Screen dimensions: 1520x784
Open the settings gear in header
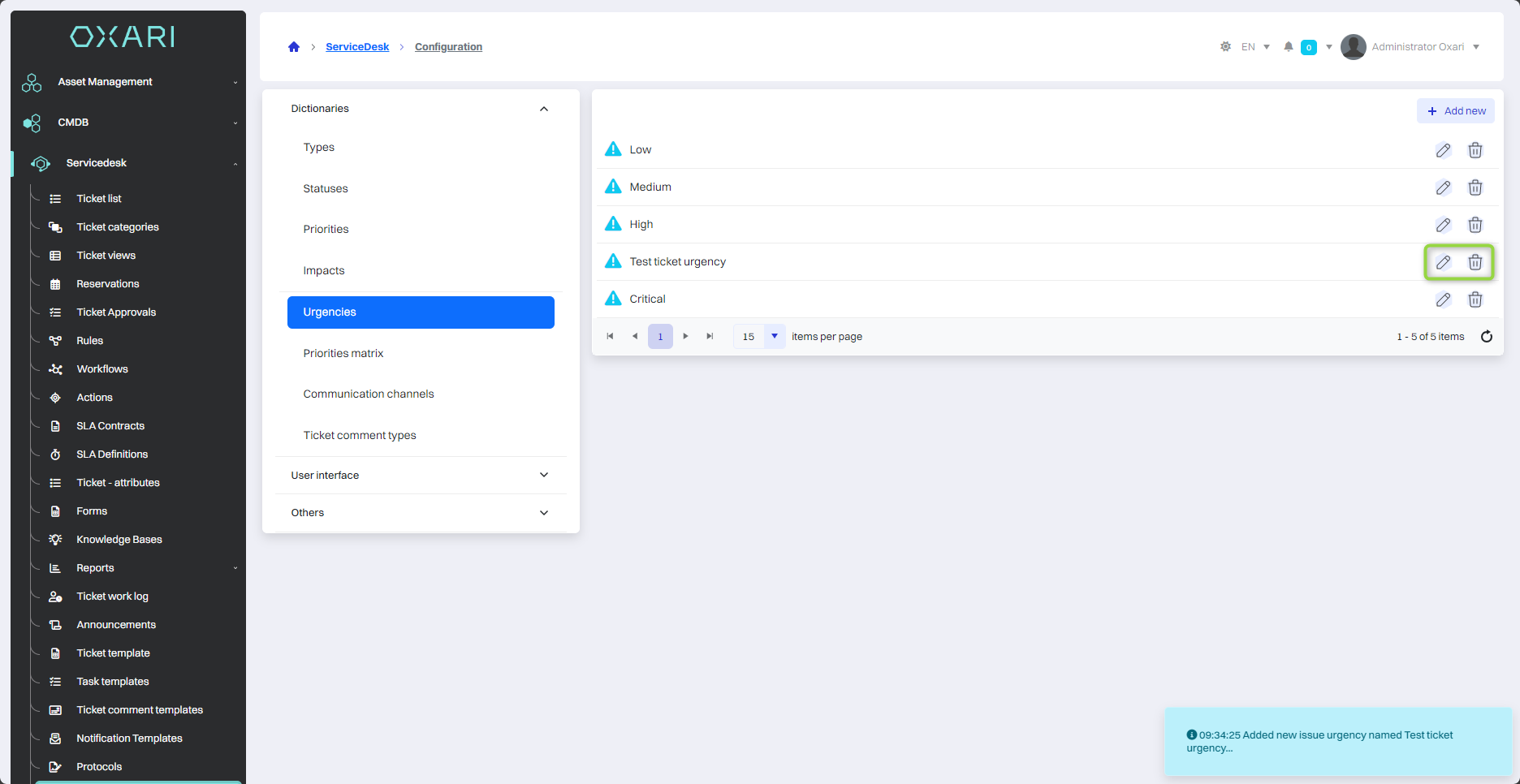click(1225, 47)
